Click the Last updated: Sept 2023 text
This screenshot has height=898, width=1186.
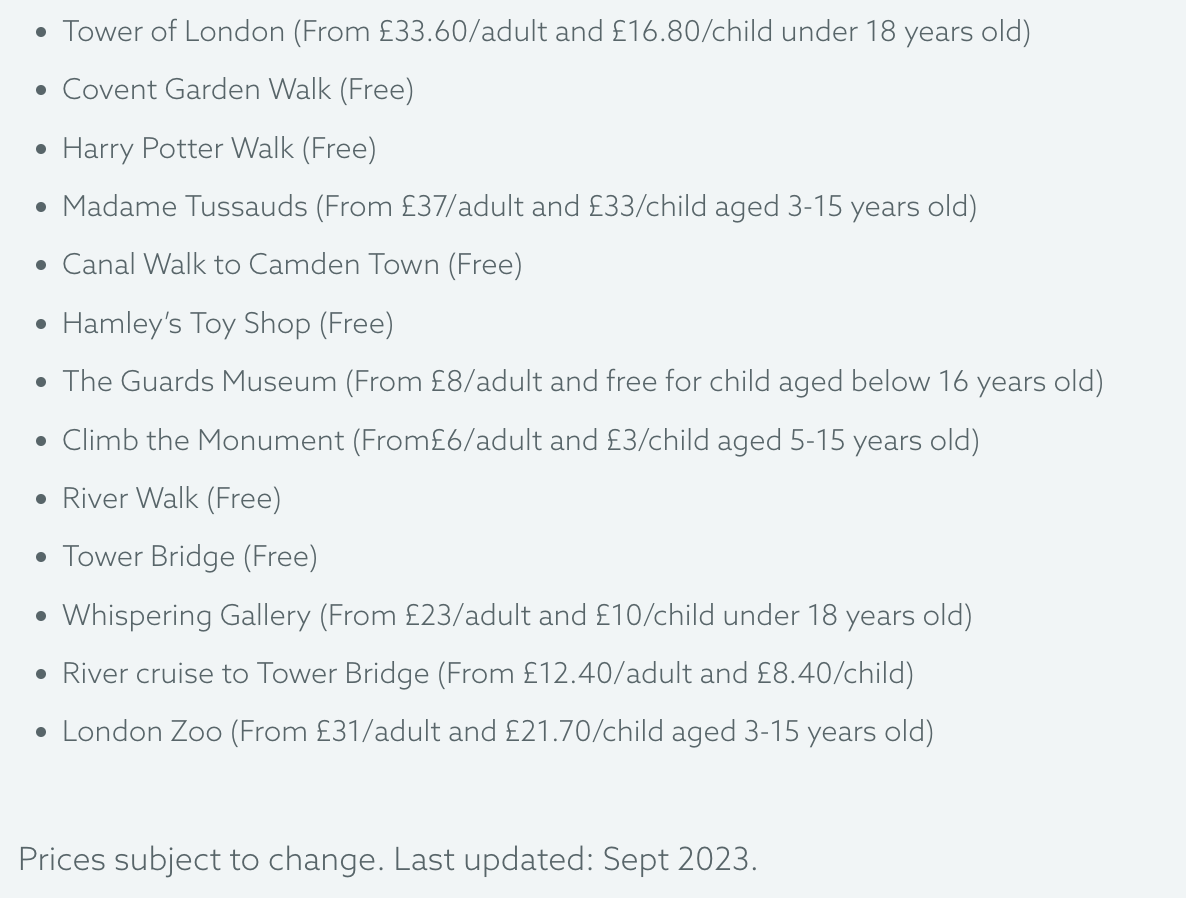click(576, 860)
